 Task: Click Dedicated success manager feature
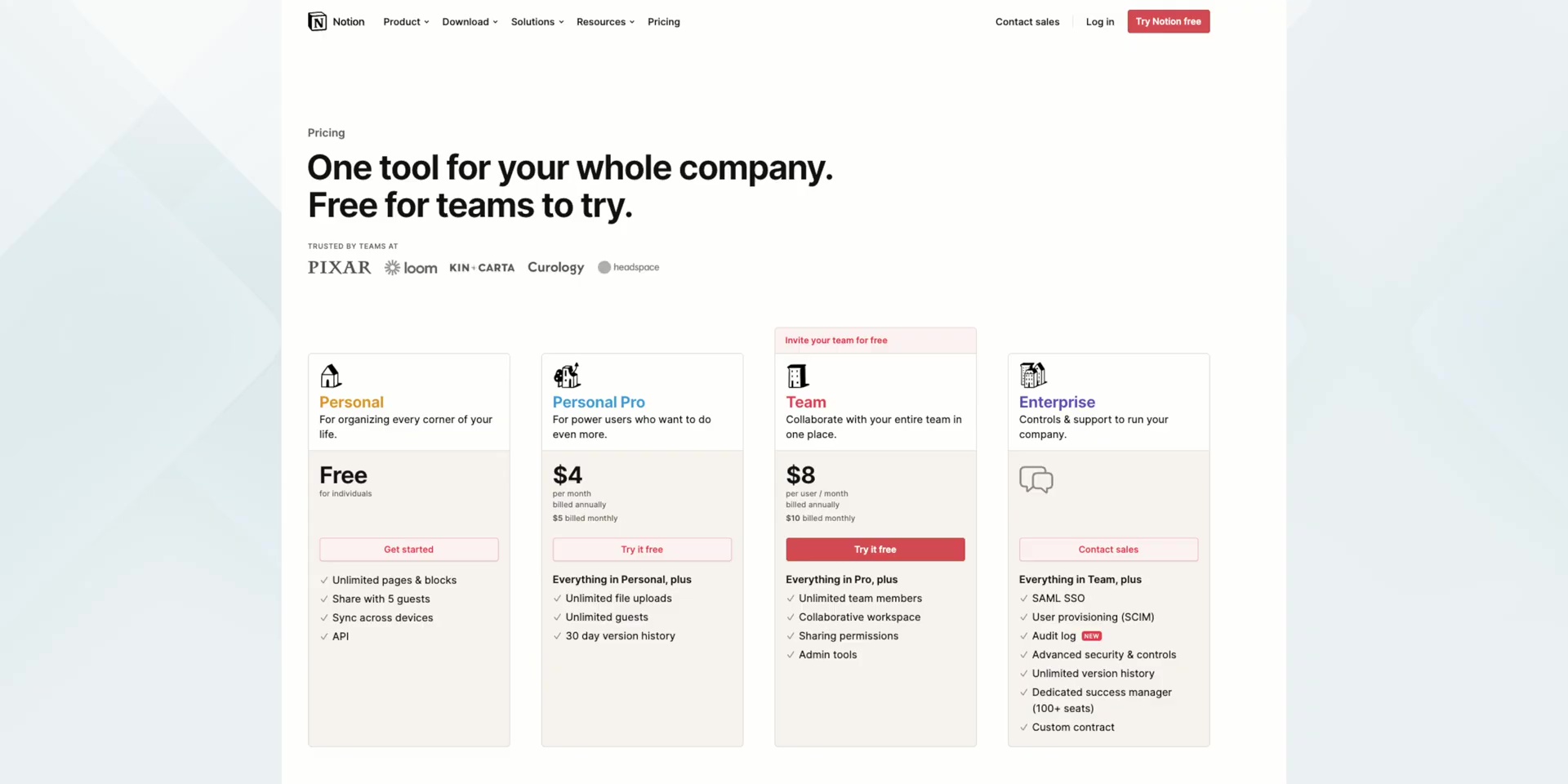(x=1102, y=701)
